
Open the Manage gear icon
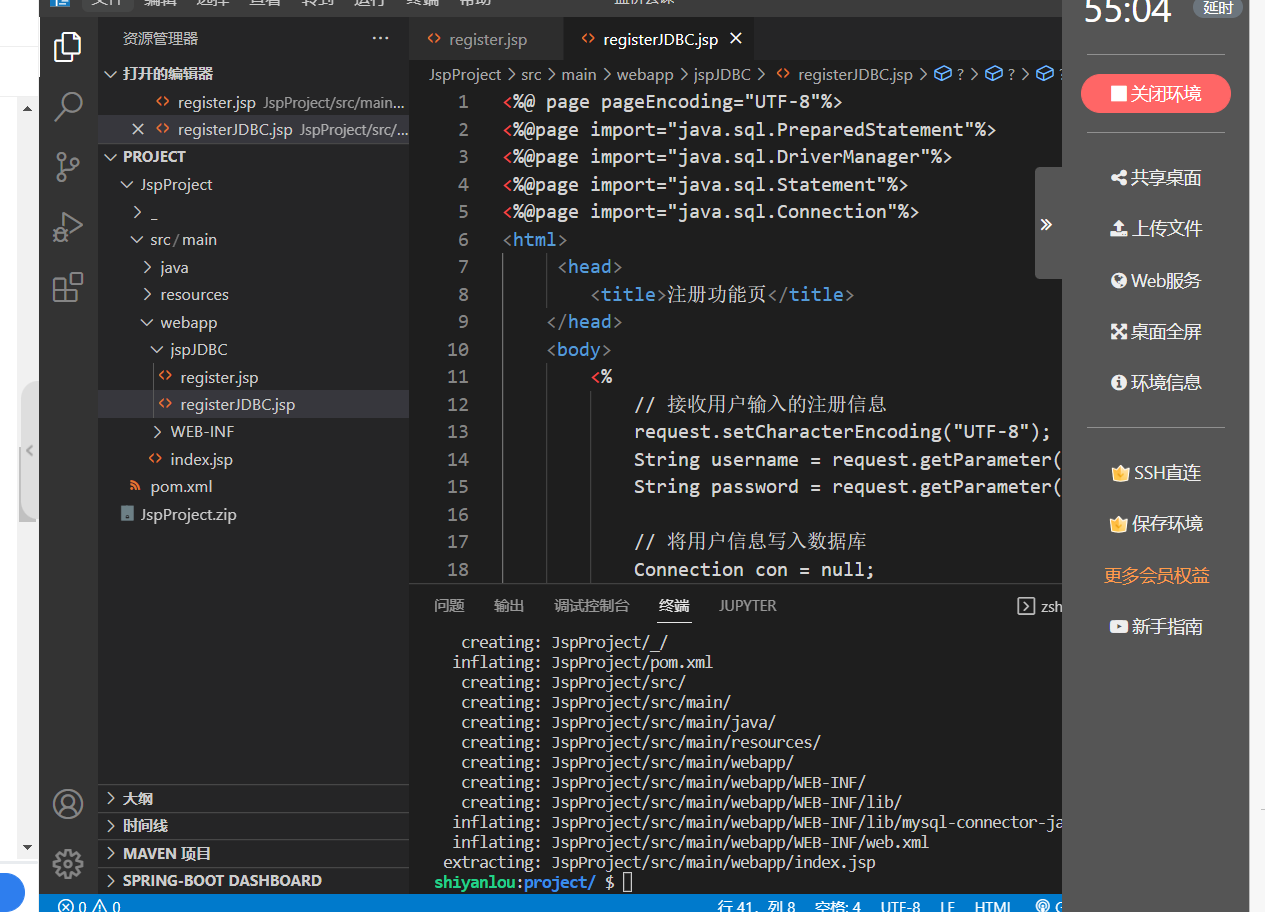point(68,862)
